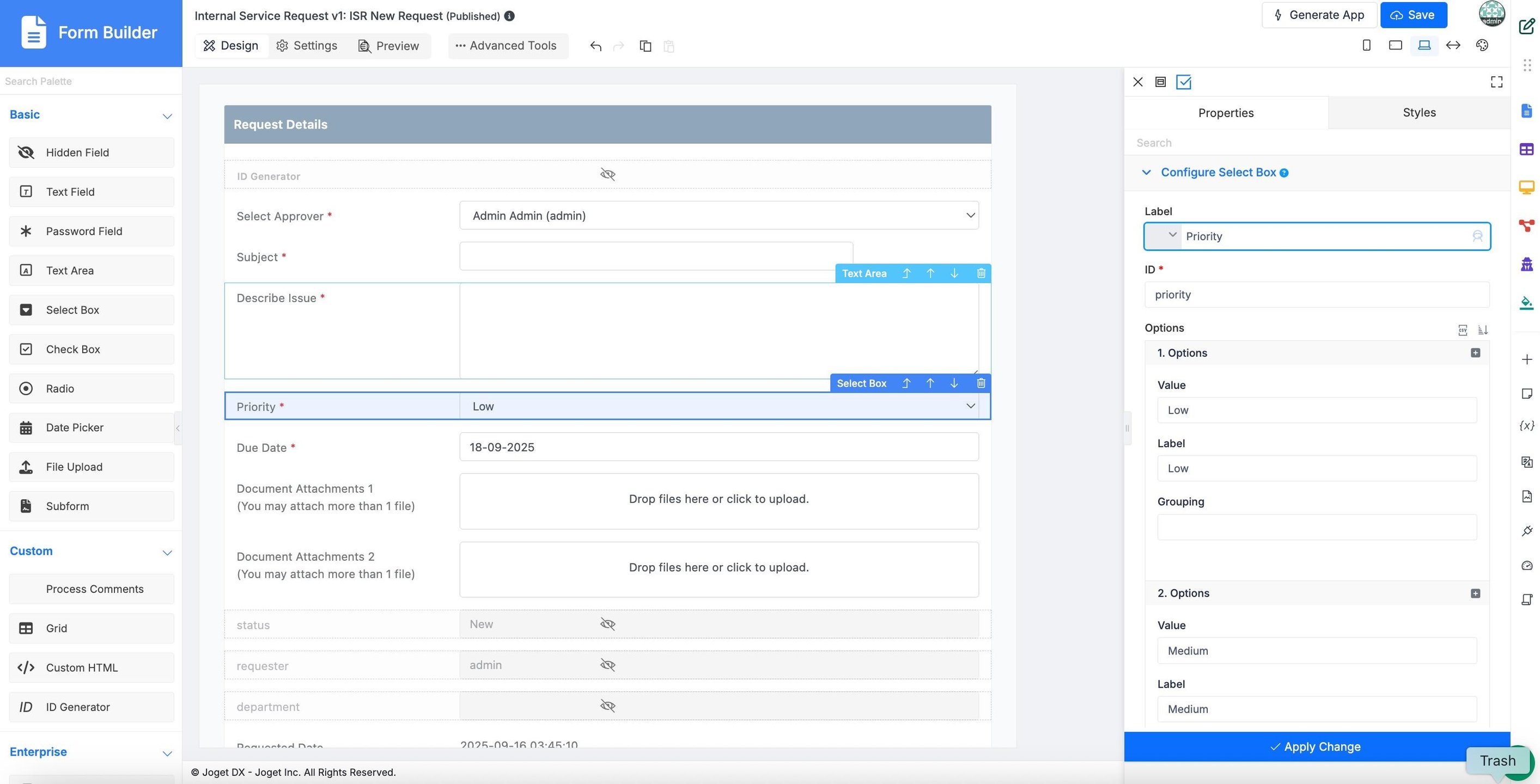Open the Preview tab
This screenshot has height=784, width=1540.
(x=388, y=46)
